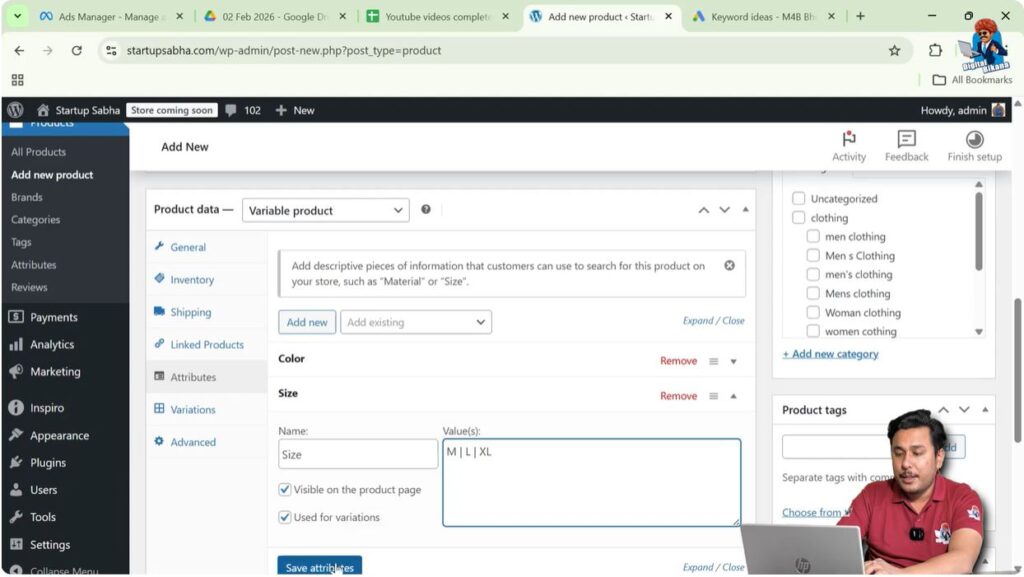Open the Activity panel icon
The width and height of the screenshot is (1024, 577).
coord(849,146)
